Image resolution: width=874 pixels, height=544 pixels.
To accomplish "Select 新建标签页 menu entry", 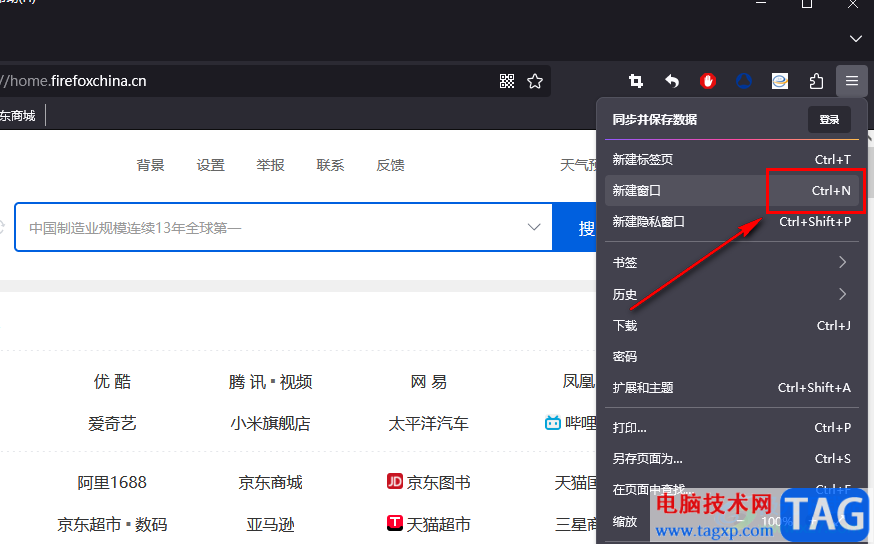I will point(731,159).
